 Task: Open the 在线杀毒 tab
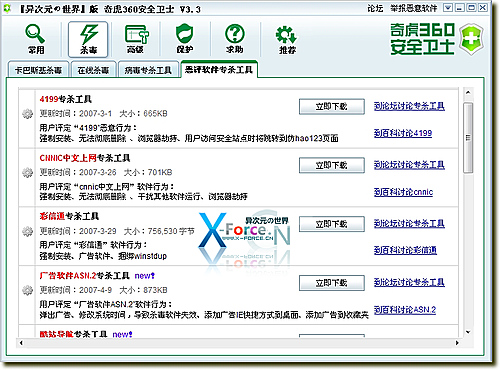click(x=93, y=70)
